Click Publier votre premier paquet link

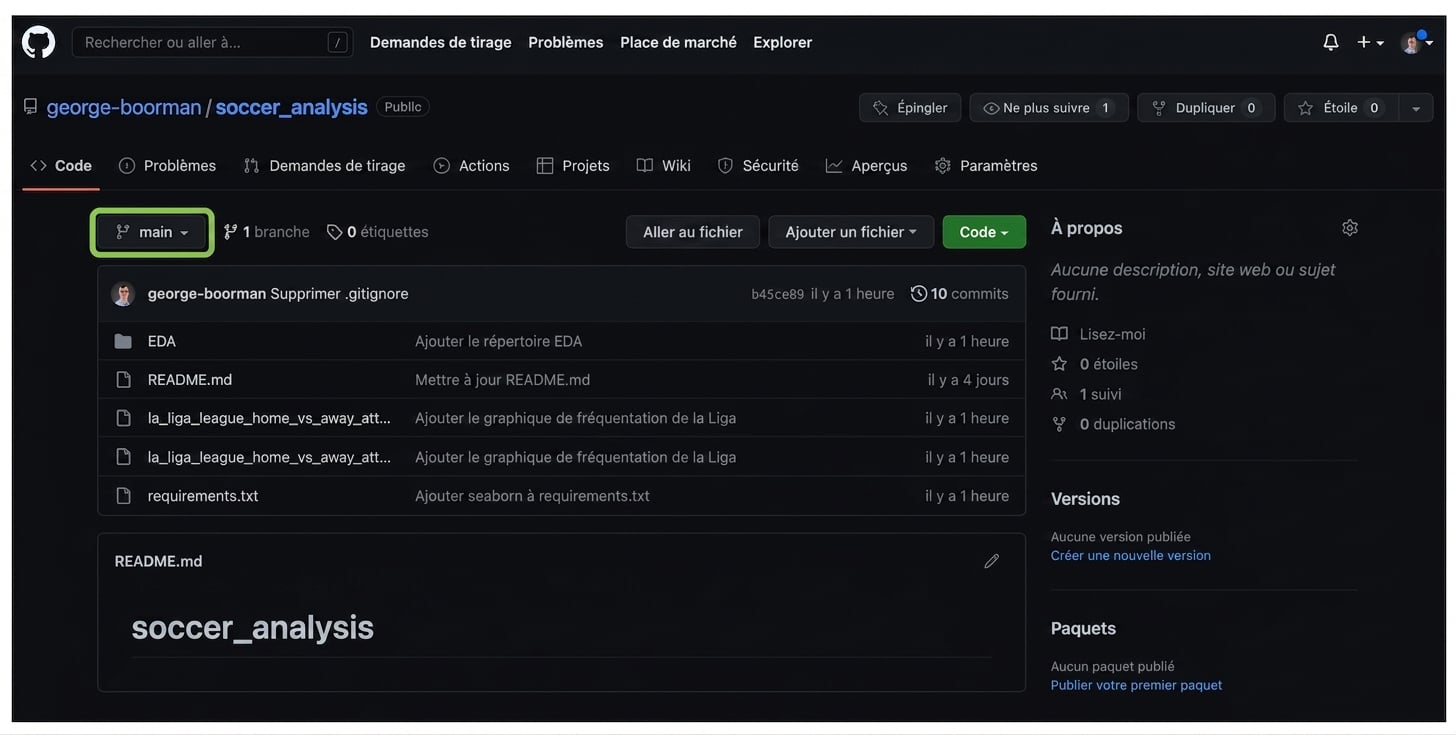pyautogui.click(x=1137, y=686)
